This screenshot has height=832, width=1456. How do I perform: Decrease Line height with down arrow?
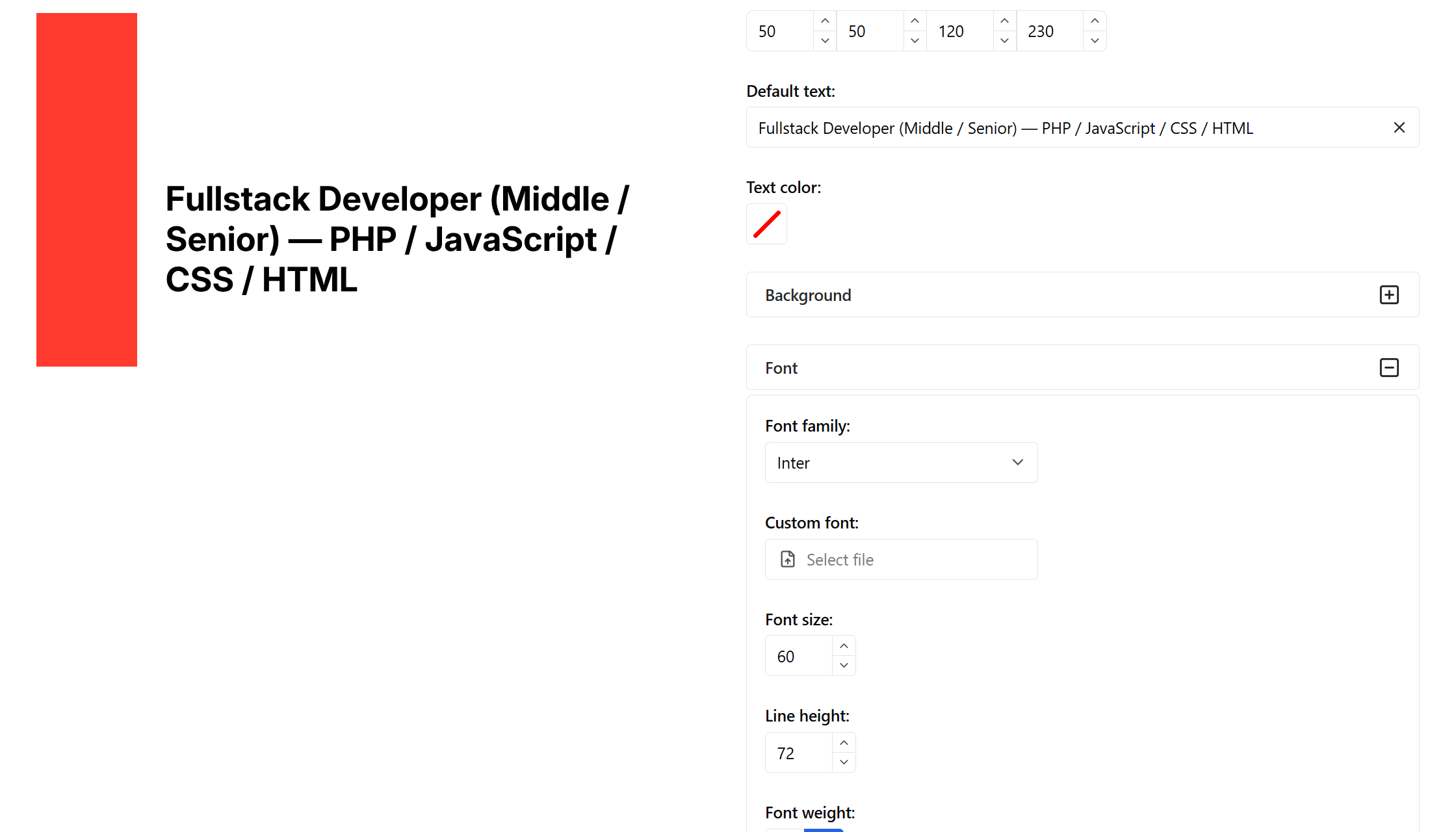844,762
